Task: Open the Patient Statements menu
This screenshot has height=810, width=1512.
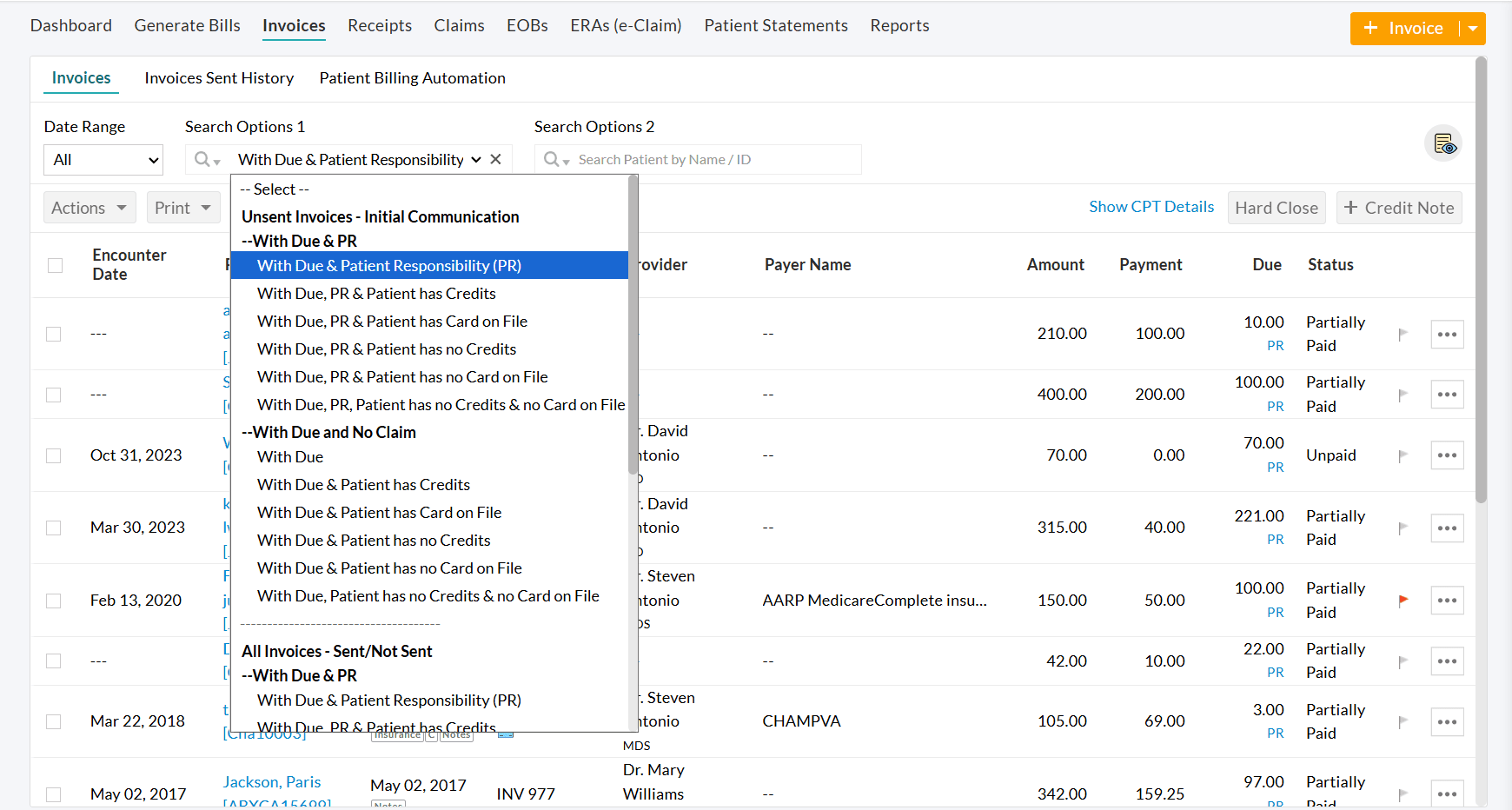Action: click(775, 25)
